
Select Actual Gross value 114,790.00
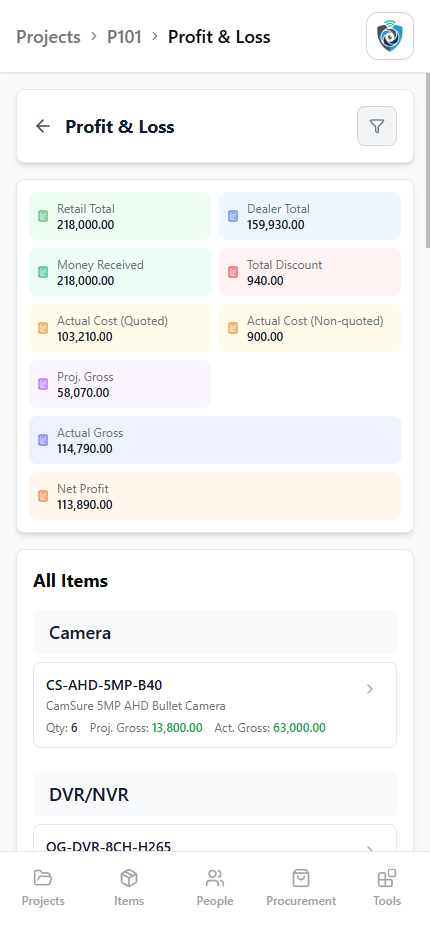[85, 448]
